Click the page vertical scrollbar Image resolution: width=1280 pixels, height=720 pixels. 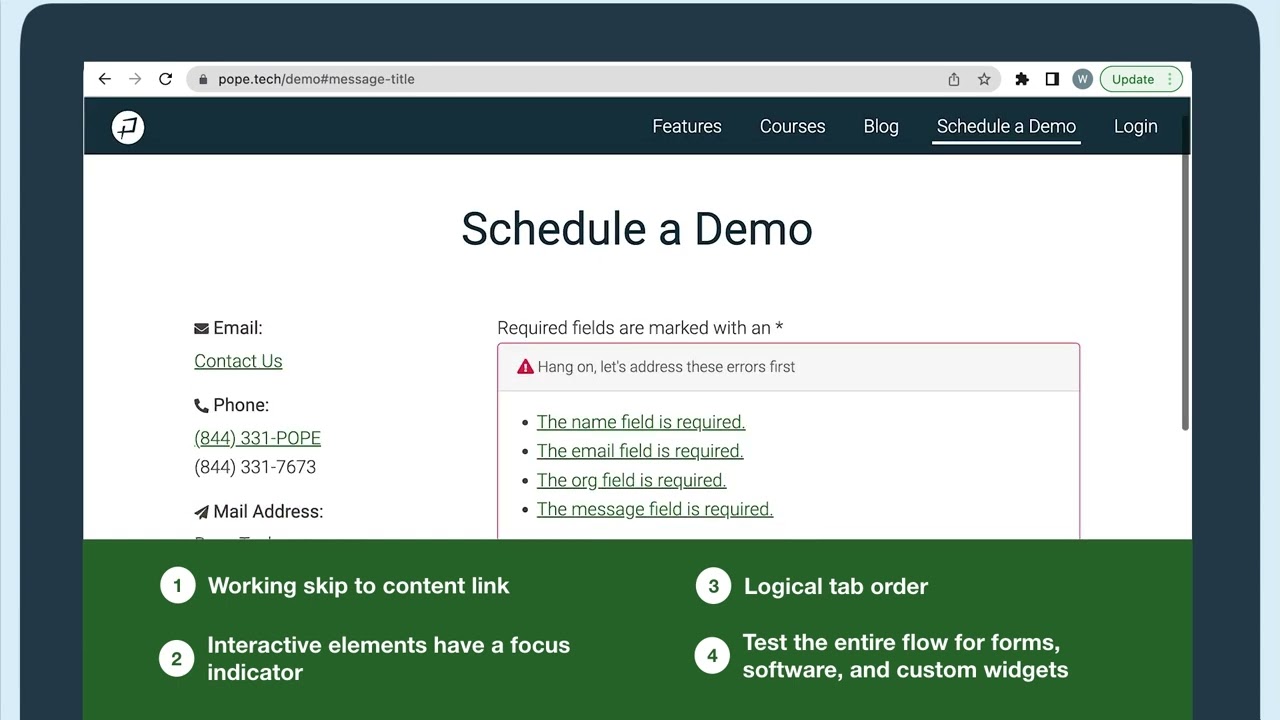pos(1186,273)
